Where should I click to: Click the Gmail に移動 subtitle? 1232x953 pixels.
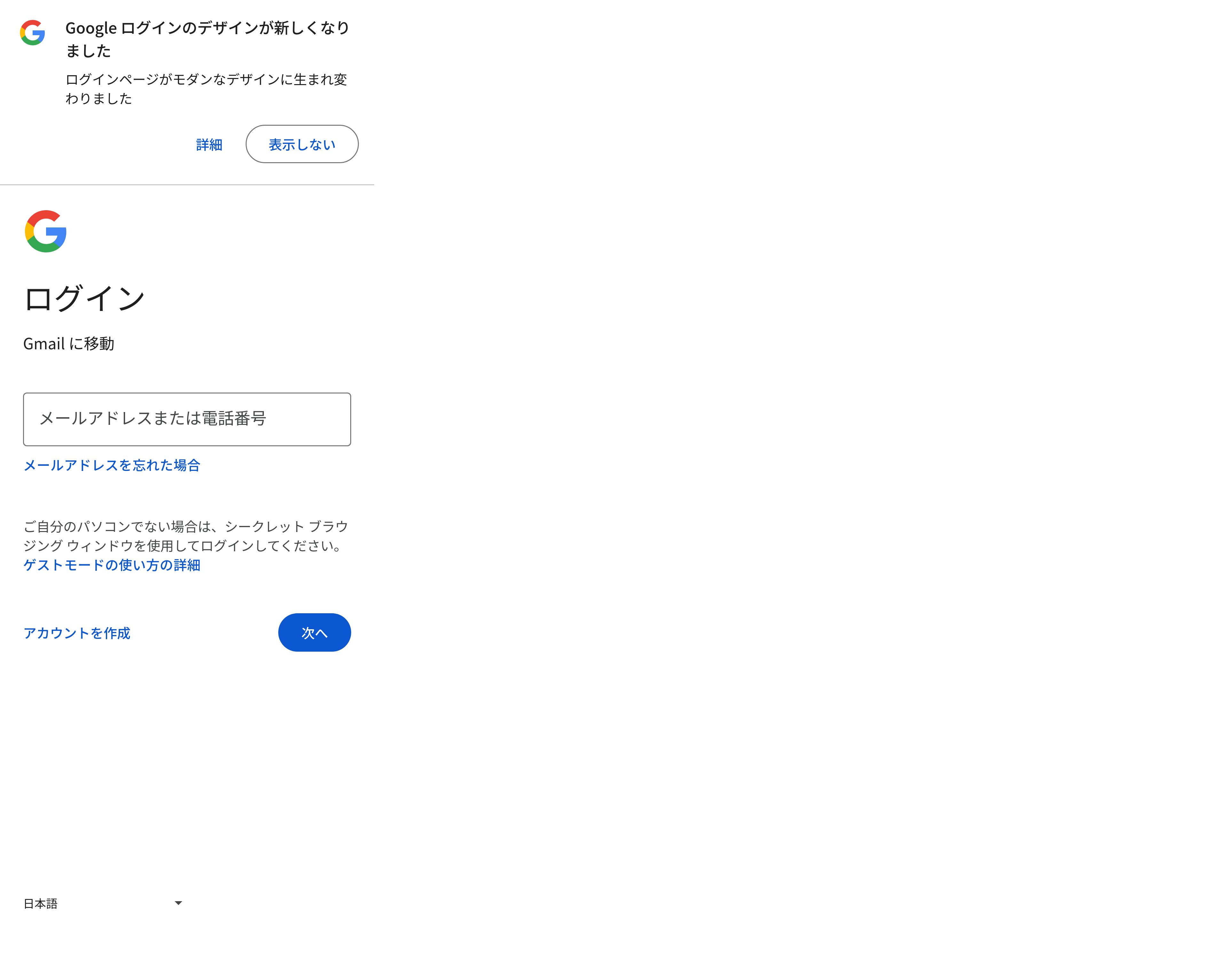[x=69, y=344]
